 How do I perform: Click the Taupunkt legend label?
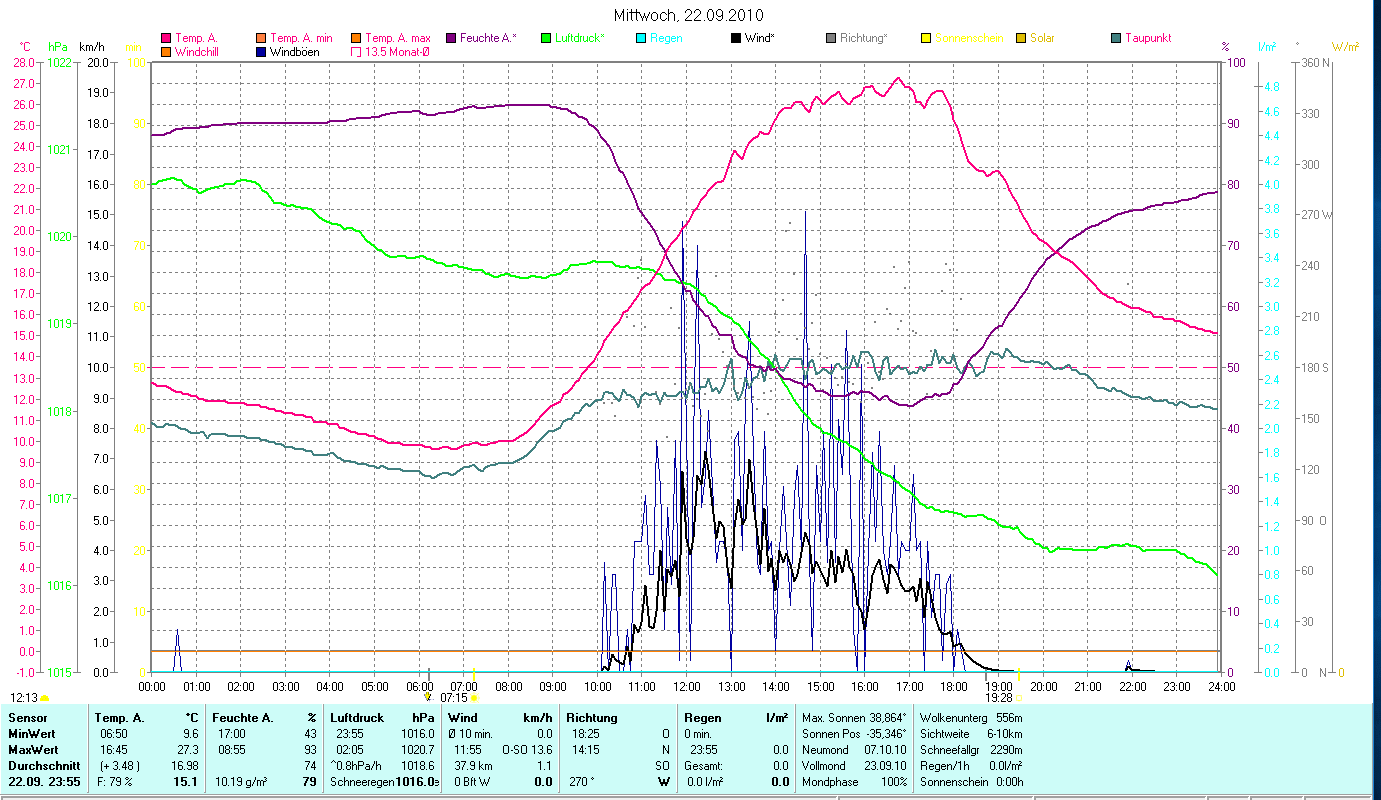click(1148, 39)
